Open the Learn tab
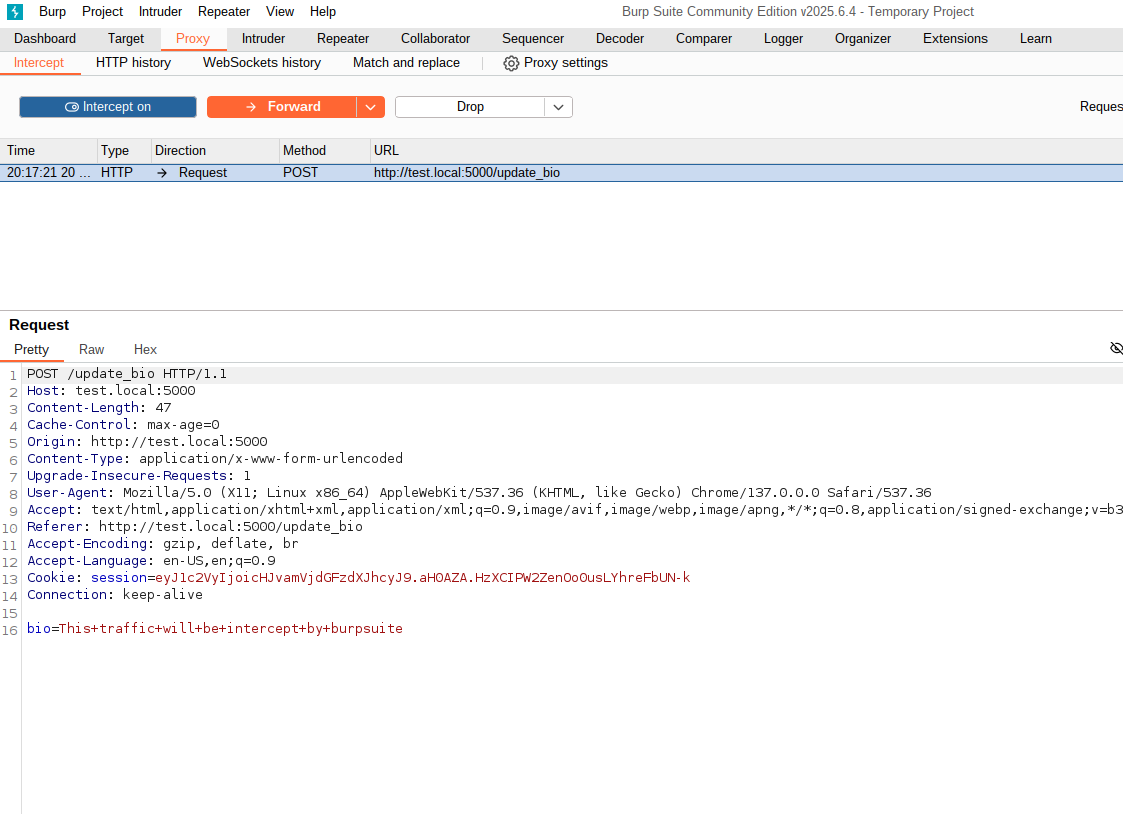 point(1036,39)
